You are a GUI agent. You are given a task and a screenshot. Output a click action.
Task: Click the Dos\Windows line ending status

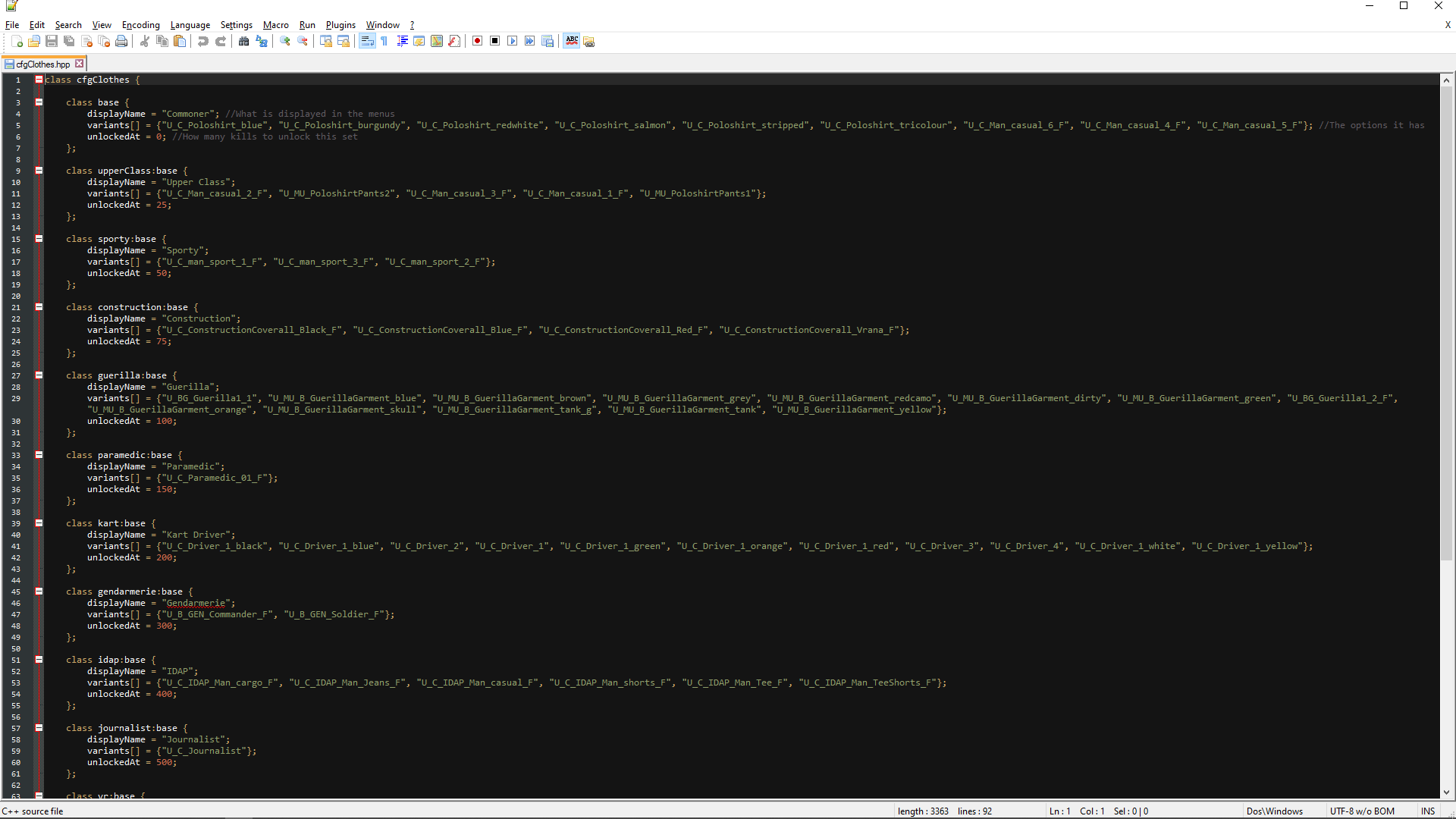pyautogui.click(x=1274, y=811)
